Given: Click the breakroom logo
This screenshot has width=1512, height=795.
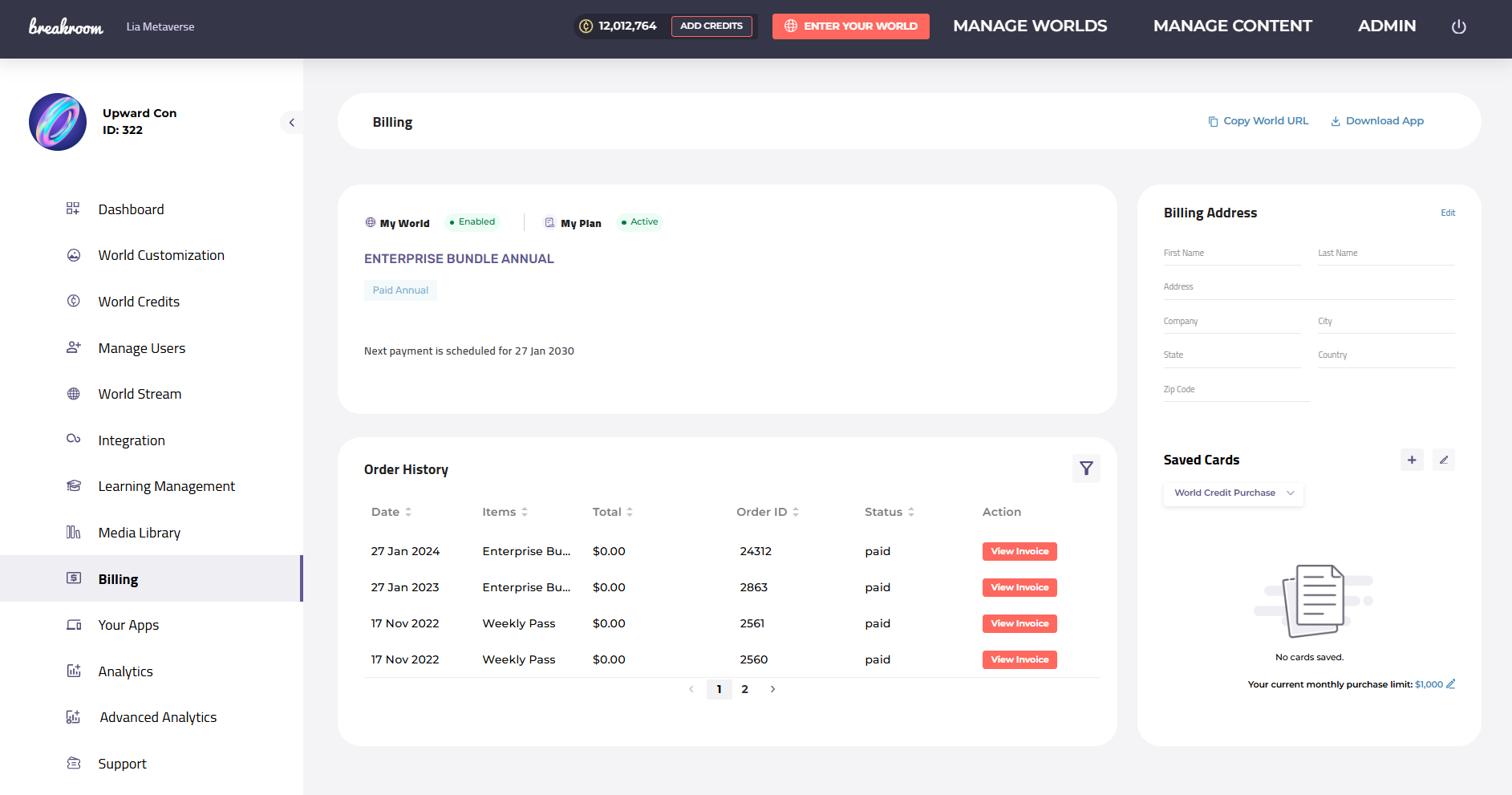Looking at the screenshot, I should (66, 26).
